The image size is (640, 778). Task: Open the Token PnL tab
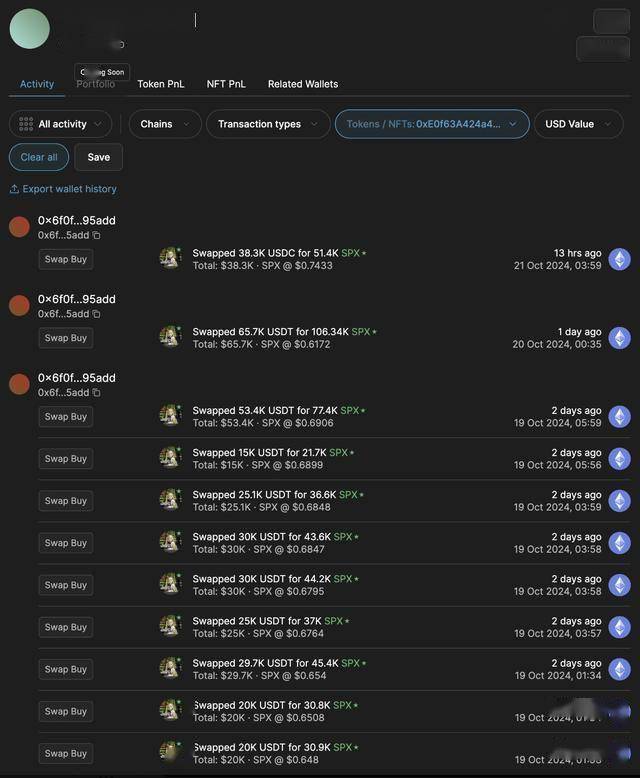[x=161, y=84]
